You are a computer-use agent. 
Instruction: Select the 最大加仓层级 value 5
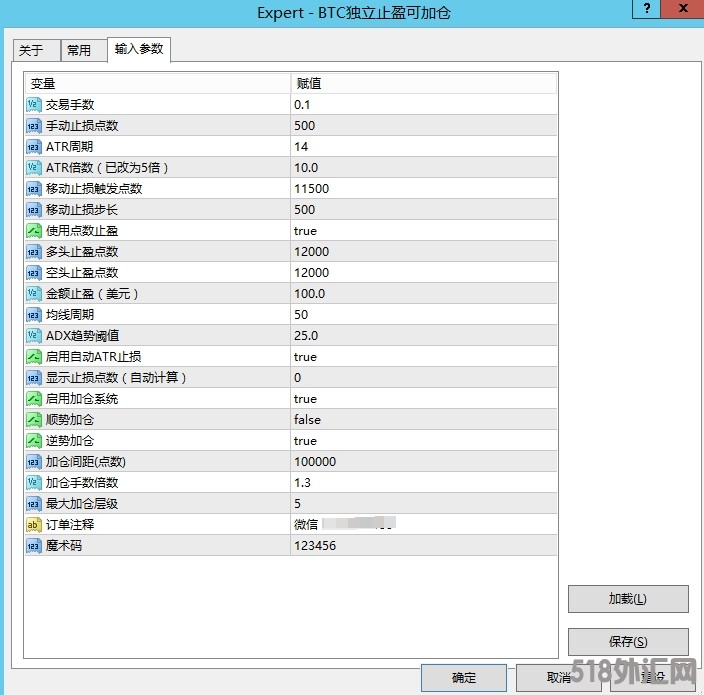click(x=297, y=503)
